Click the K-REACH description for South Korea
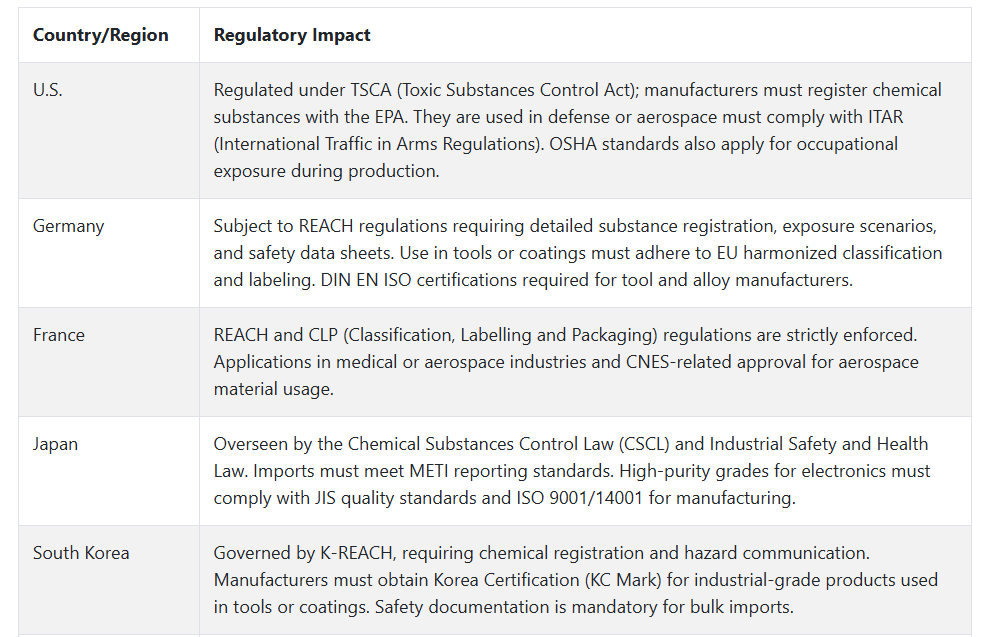 576,581
